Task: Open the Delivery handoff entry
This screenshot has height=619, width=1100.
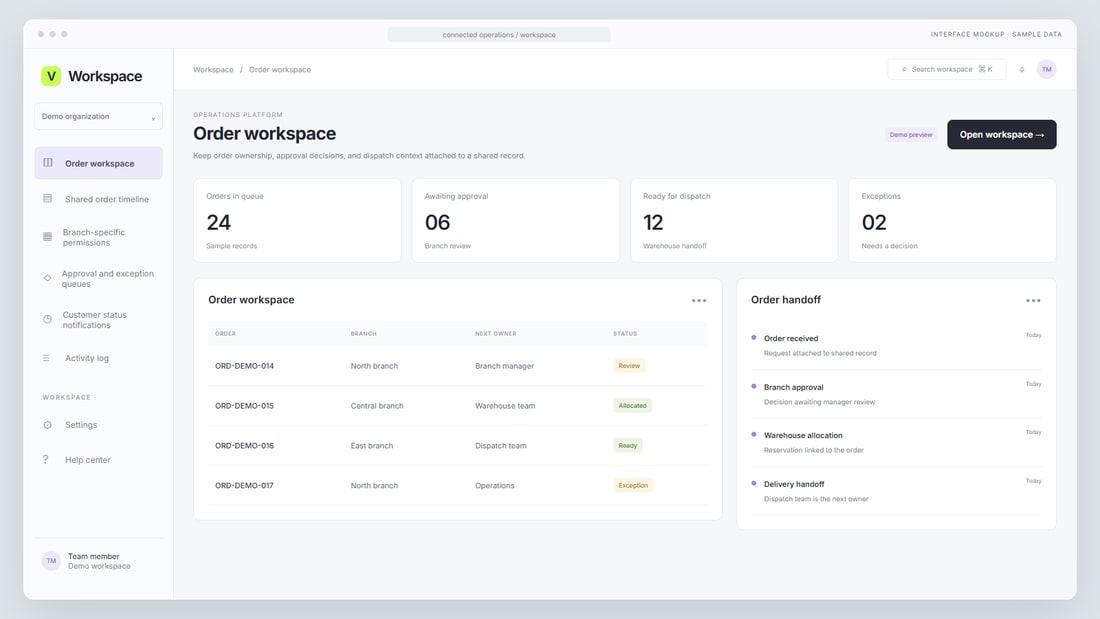Action: pos(897,491)
